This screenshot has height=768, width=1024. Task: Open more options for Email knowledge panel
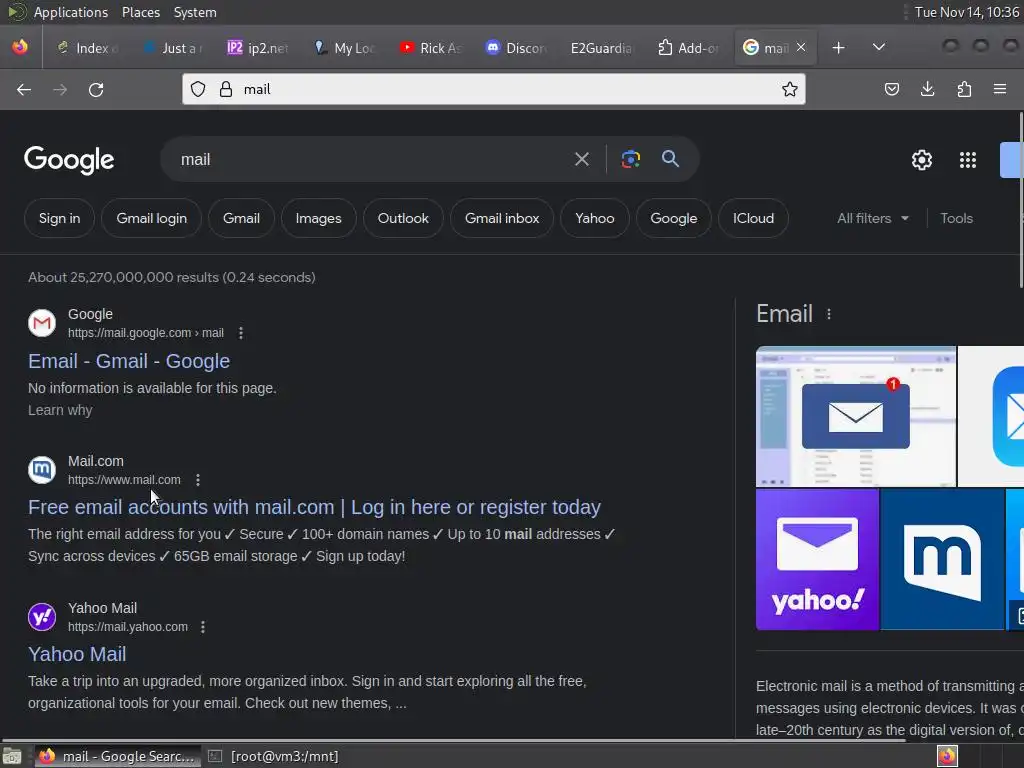829,314
